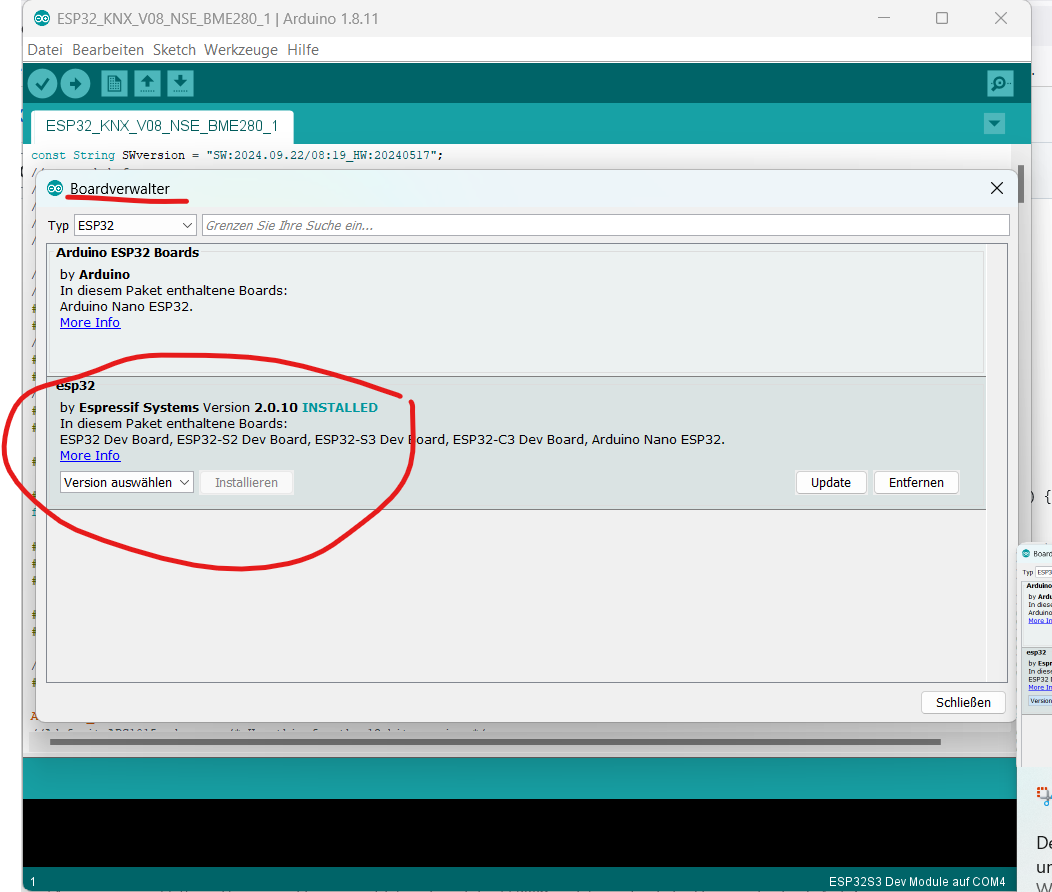Open the Datei menu
The image size is (1052, 892).
coord(45,50)
